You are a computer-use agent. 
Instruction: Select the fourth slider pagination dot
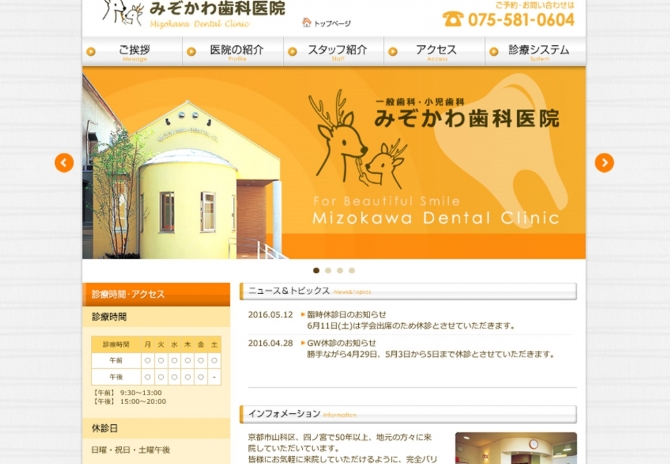pos(352,270)
